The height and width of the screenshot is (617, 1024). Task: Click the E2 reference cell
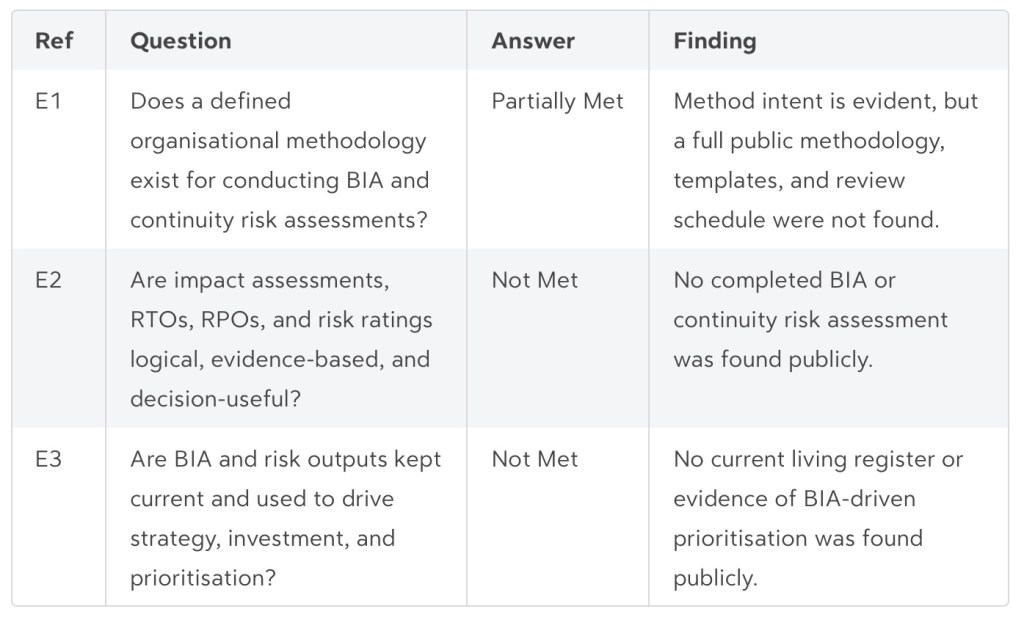pyautogui.click(x=48, y=280)
